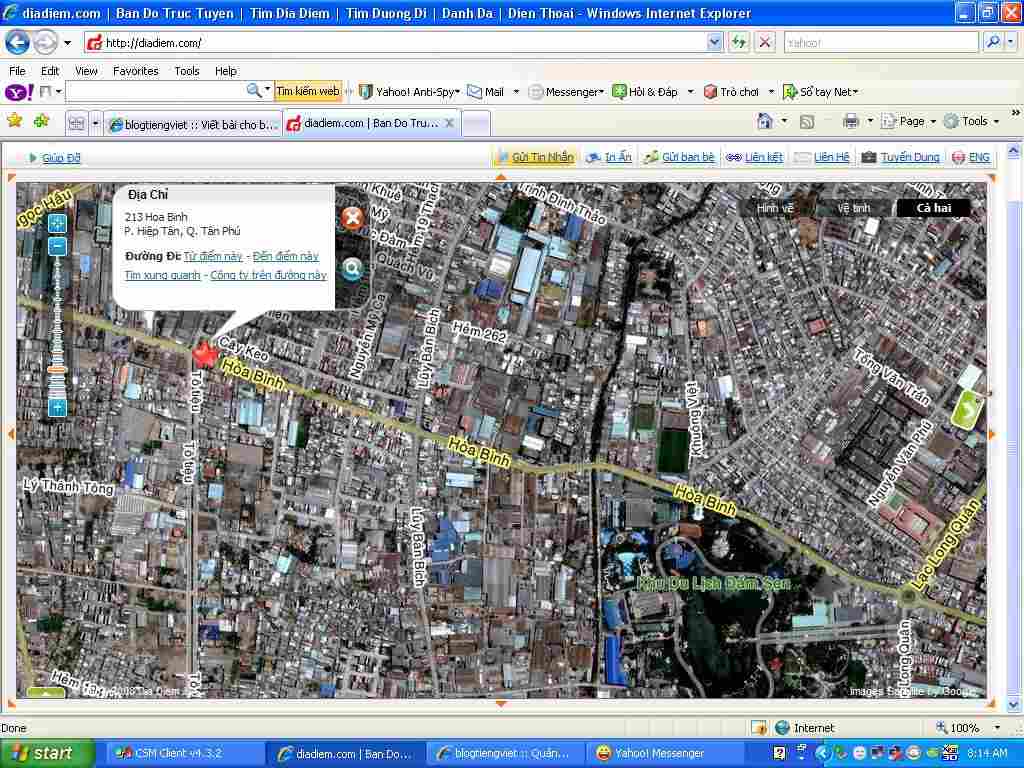Open the Help menu
Image resolution: width=1024 pixels, height=768 pixels.
click(226, 71)
